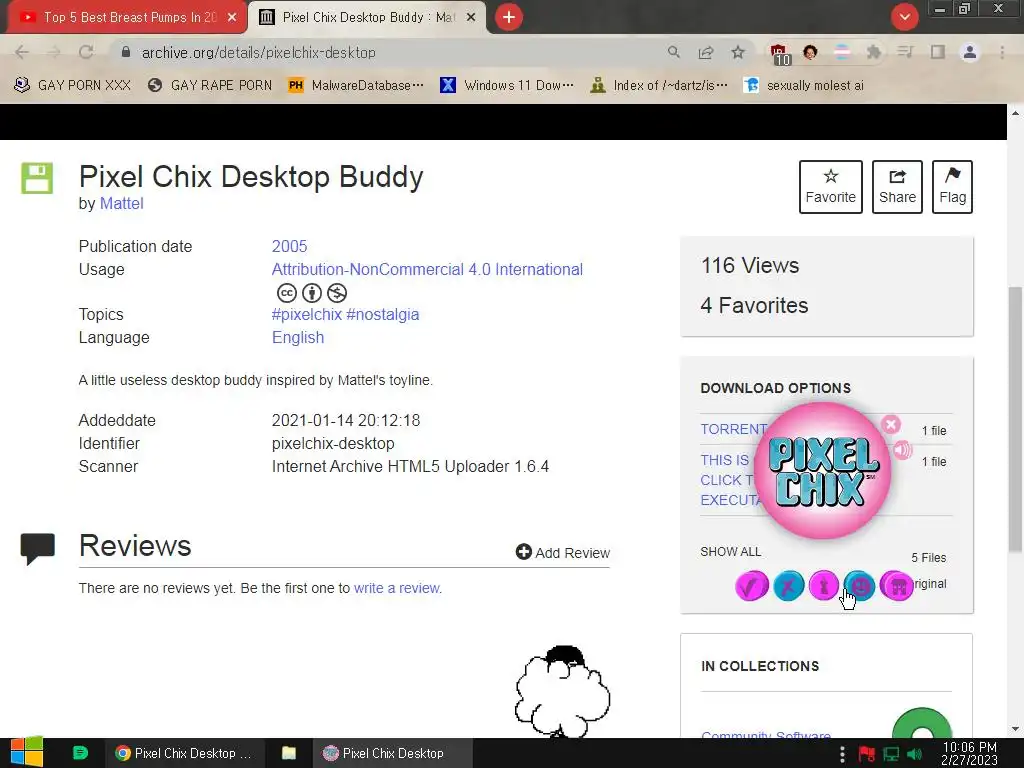Close the Pixel Chix Desktop Buddy tab

click(x=471, y=18)
